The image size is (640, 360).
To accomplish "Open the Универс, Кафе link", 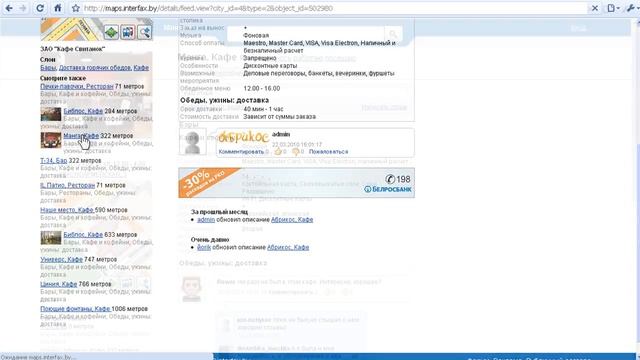I will (x=61, y=259).
